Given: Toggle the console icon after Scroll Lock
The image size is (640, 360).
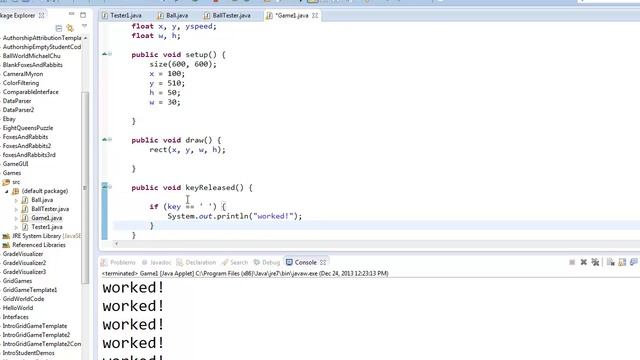Looking at the screenshot, I should click(x=633, y=262).
